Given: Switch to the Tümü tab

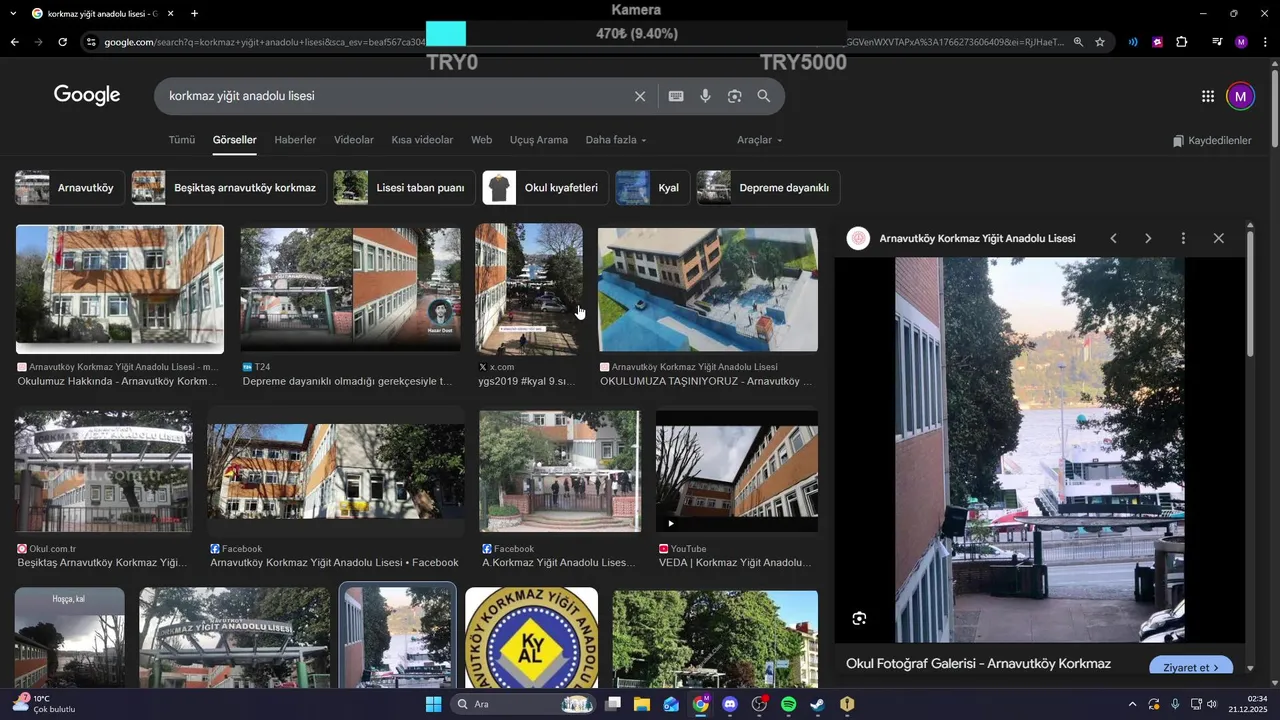Looking at the screenshot, I should [x=182, y=140].
